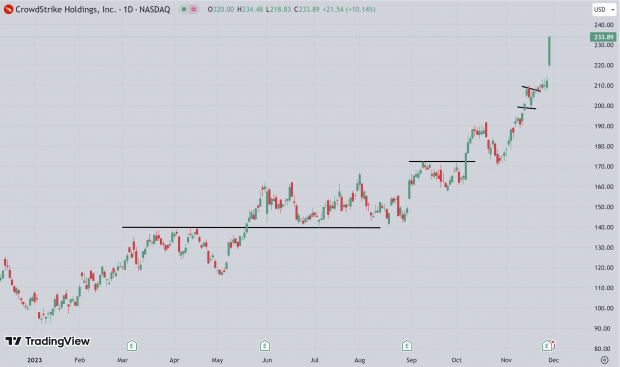Click the open value O220.00
Viewport: 620px width, 367px height.
221,9
